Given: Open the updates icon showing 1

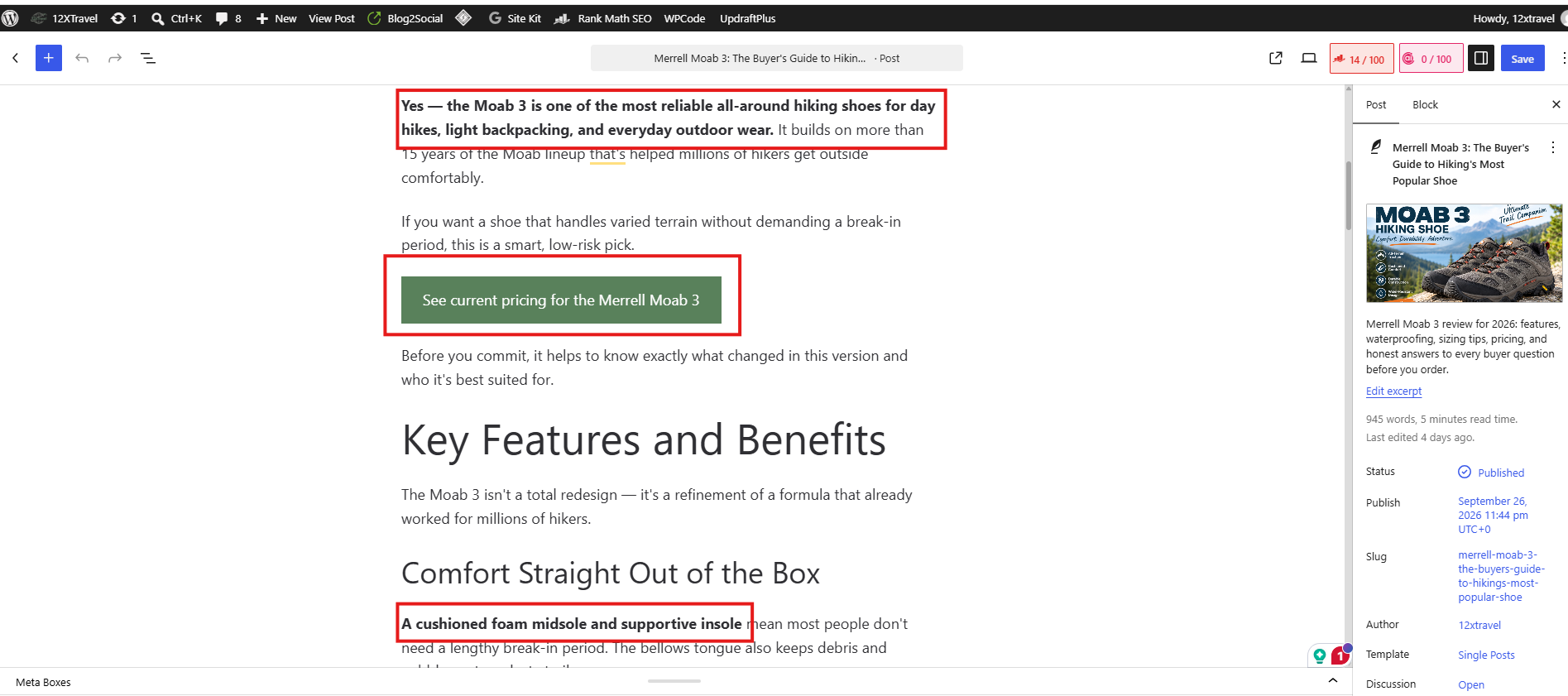Looking at the screenshot, I should pyautogui.click(x=124, y=18).
